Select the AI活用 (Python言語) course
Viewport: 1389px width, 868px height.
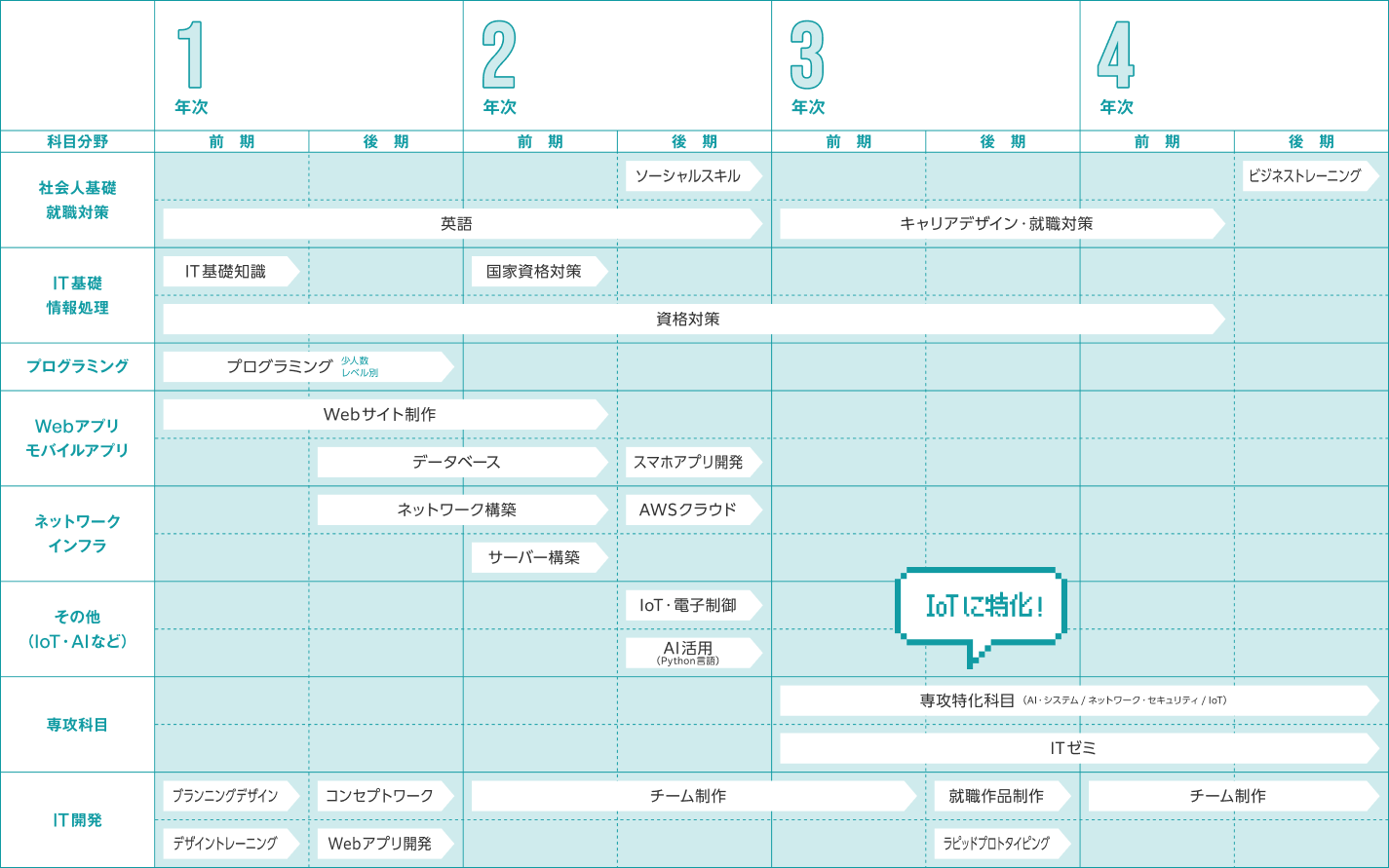(x=689, y=653)
